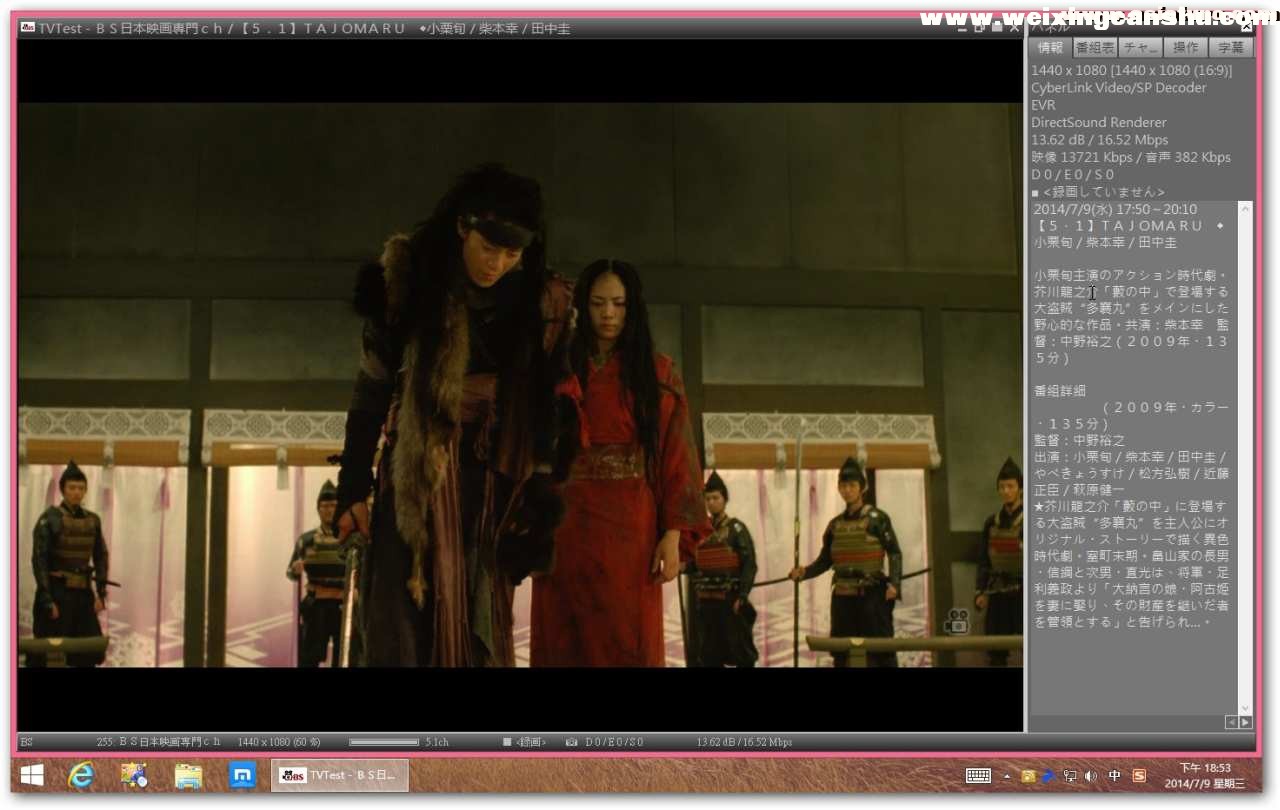Click the 番組詳細 heading
The width and height of the screenshot is (1280, 810).
coord(1060,391)
